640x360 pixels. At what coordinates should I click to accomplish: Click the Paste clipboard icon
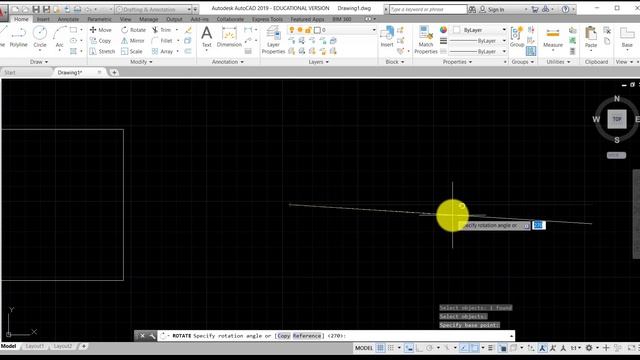pos(591,37)
